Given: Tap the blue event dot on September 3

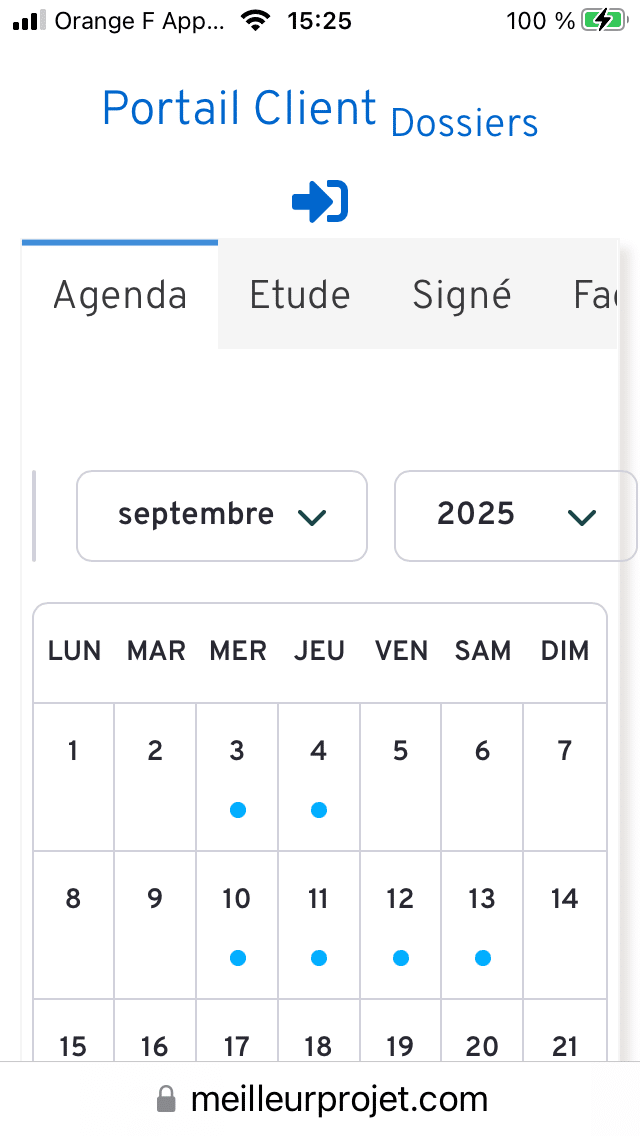Looking at the screenshot, I should point(237,810).
